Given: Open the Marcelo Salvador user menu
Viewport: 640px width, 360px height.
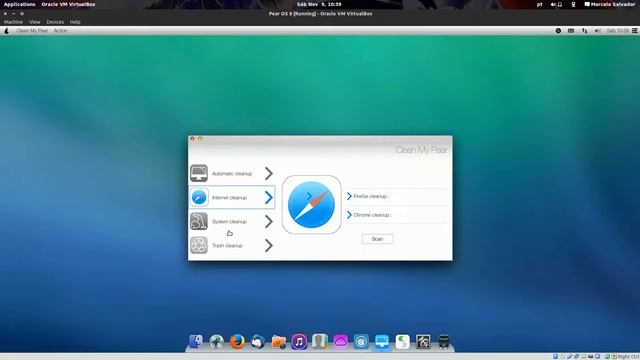Looking at the screenshot, I should click(x=610, y=4).
